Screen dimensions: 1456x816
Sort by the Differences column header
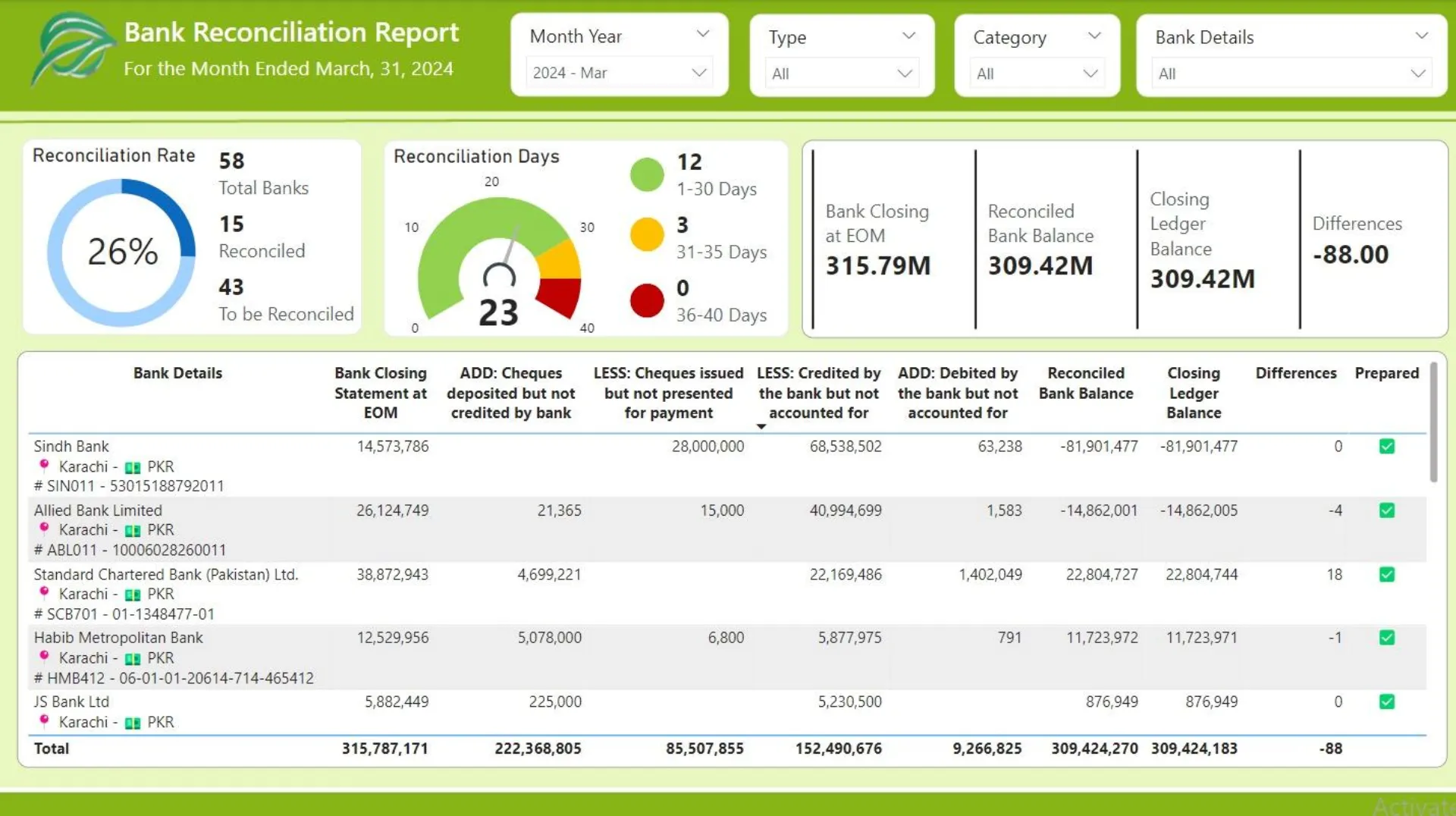1295,373
